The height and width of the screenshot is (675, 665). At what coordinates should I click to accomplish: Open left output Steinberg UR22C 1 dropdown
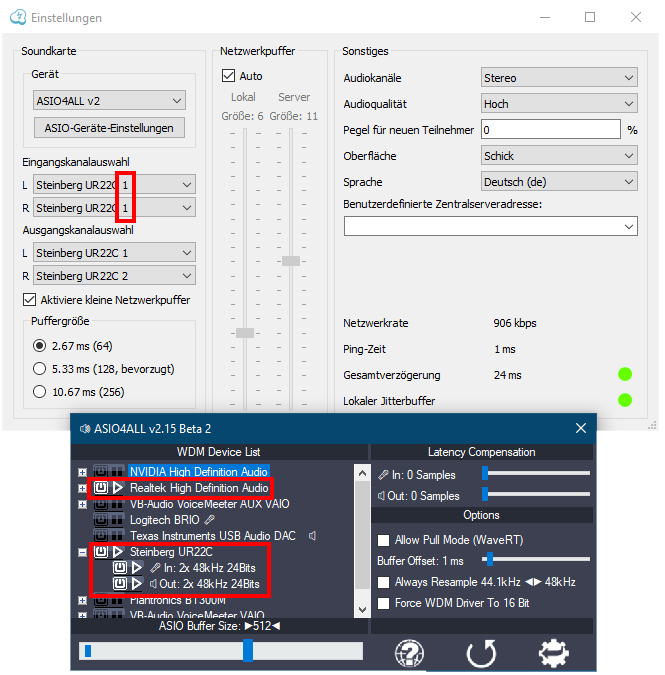pos(114,253)
